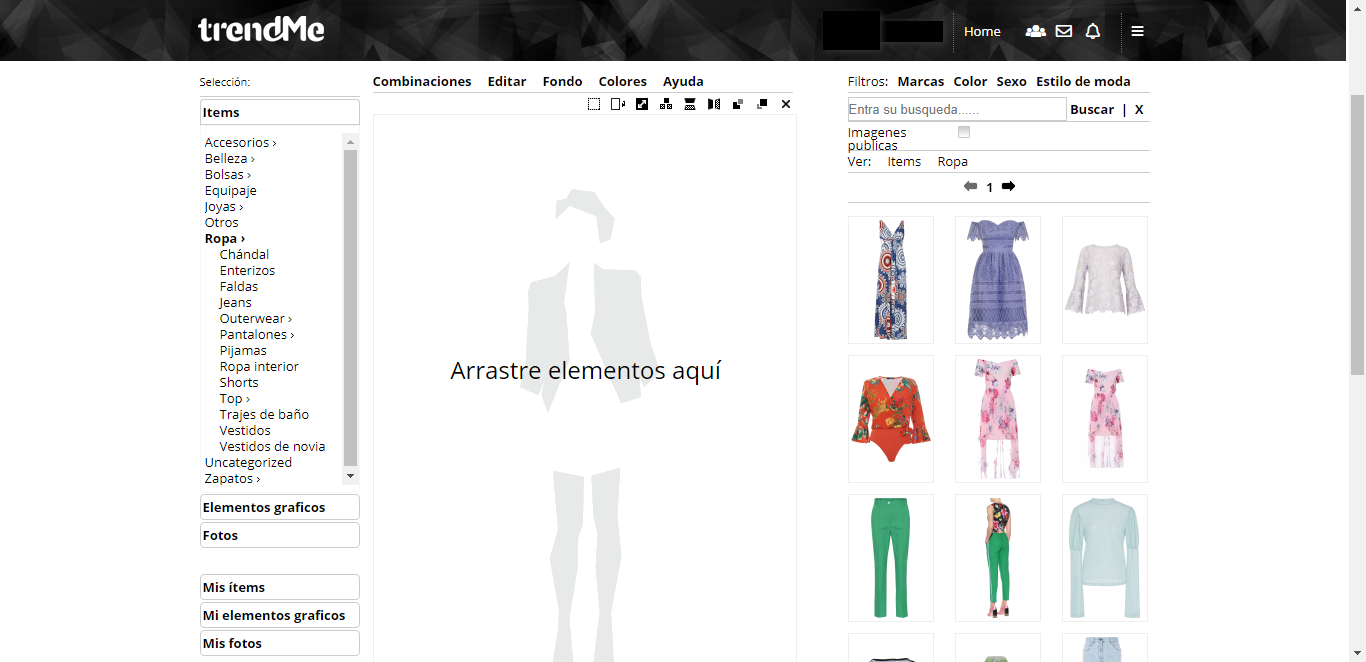1366x662 pixels.
Task: Go to the next results page arrow
Action: pyautogui.click(x=1008, y=186)
